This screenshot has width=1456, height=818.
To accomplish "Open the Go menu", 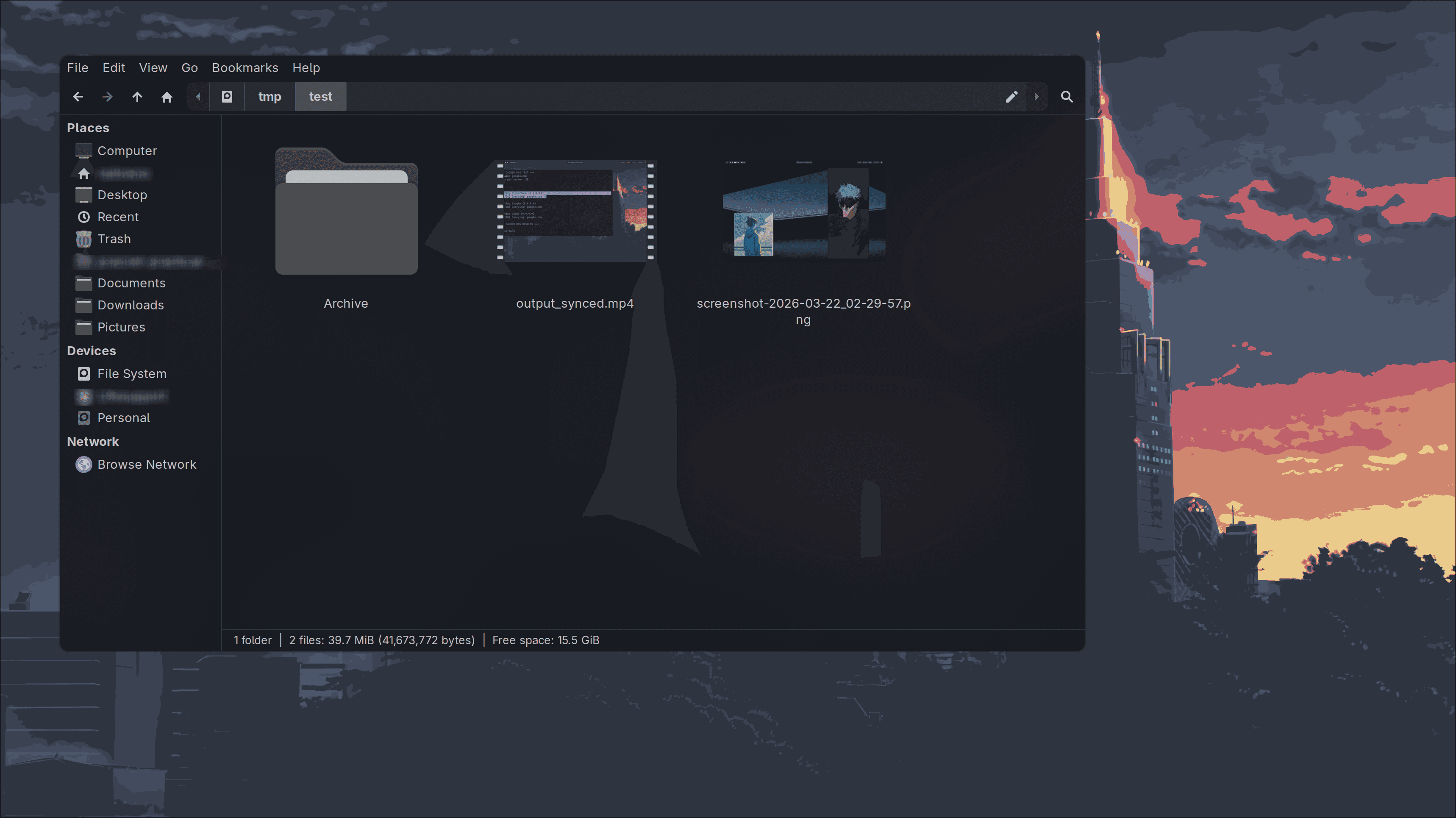I will point(189,67).
